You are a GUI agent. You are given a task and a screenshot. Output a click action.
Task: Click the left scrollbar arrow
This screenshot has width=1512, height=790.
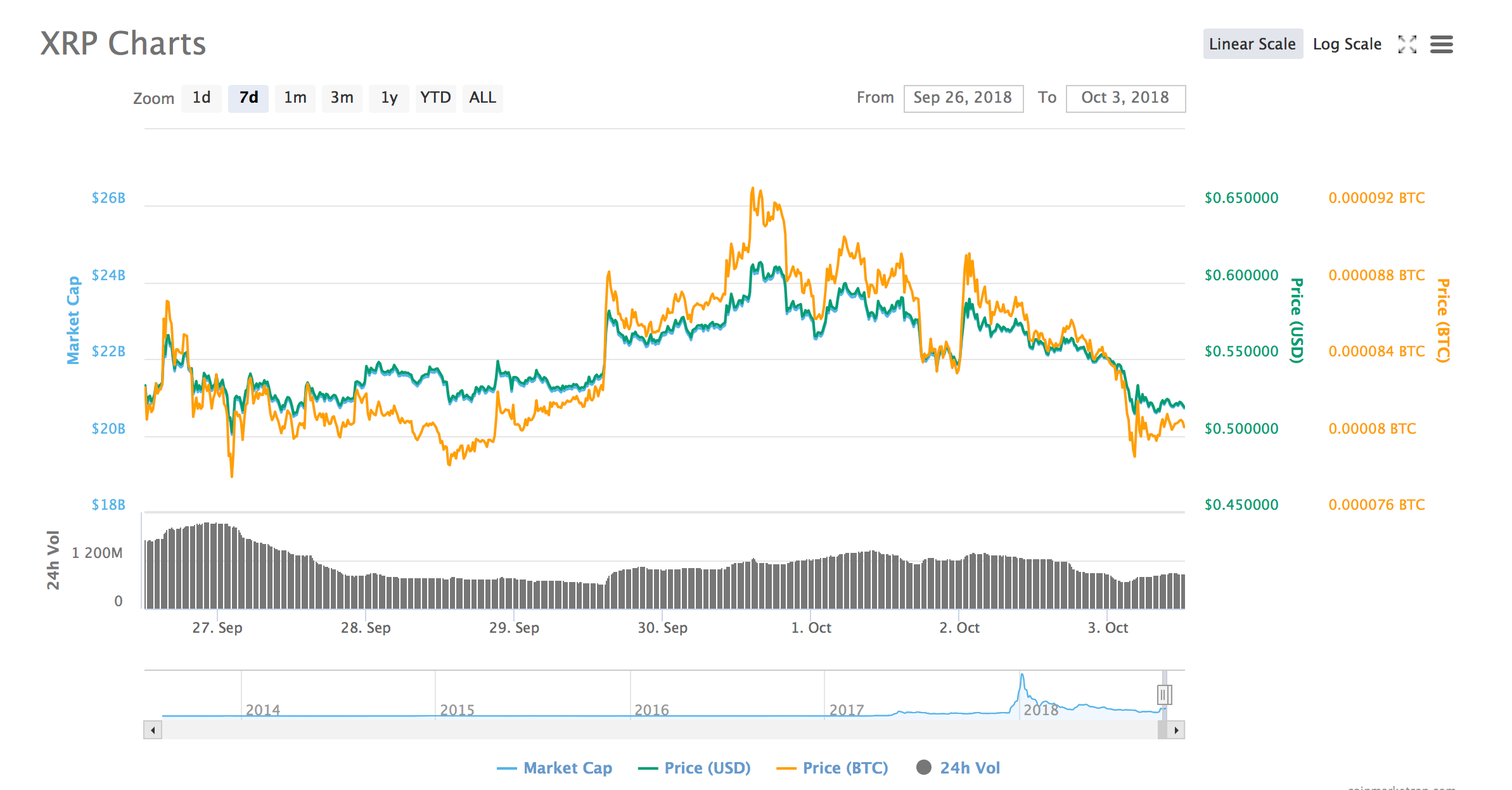pos(153,730)
